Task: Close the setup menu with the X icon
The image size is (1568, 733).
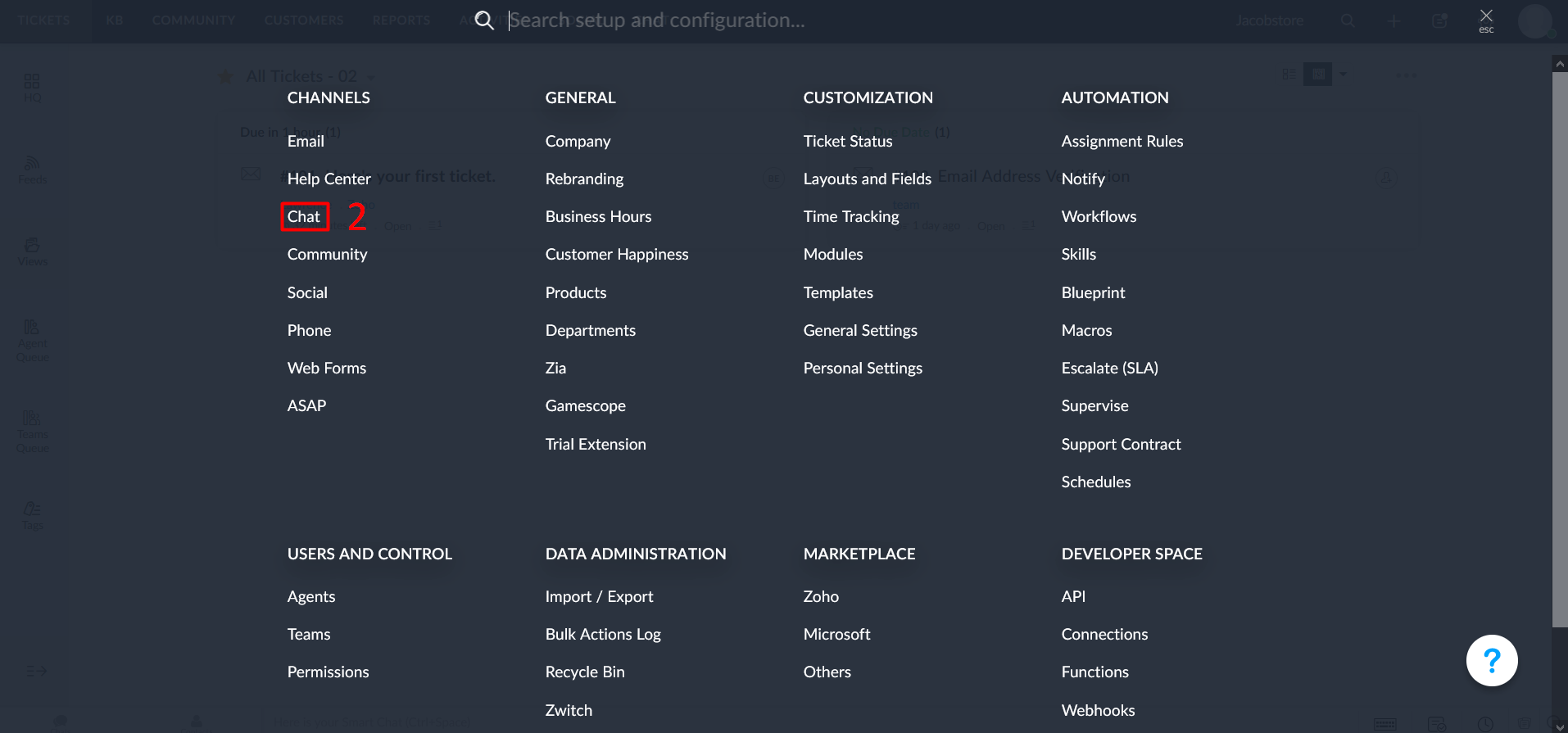Action: [x=1485, y=16]
